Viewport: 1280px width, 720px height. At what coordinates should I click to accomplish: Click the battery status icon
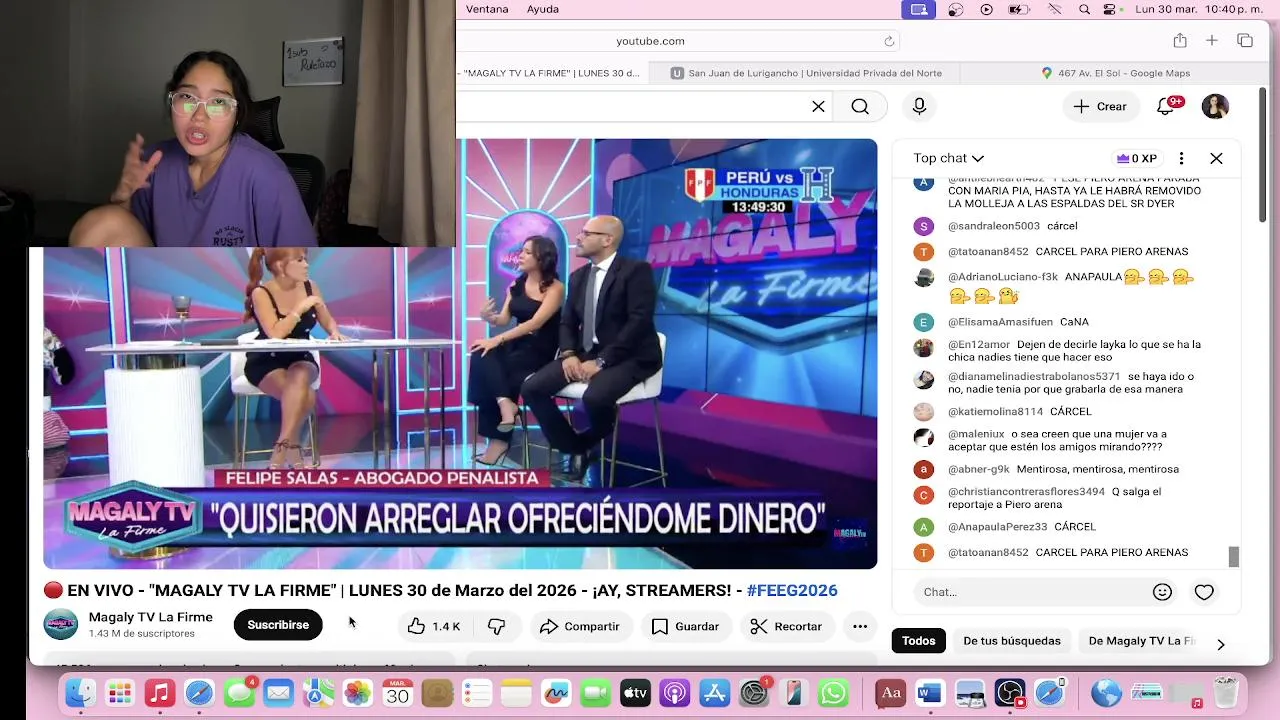1020,9
